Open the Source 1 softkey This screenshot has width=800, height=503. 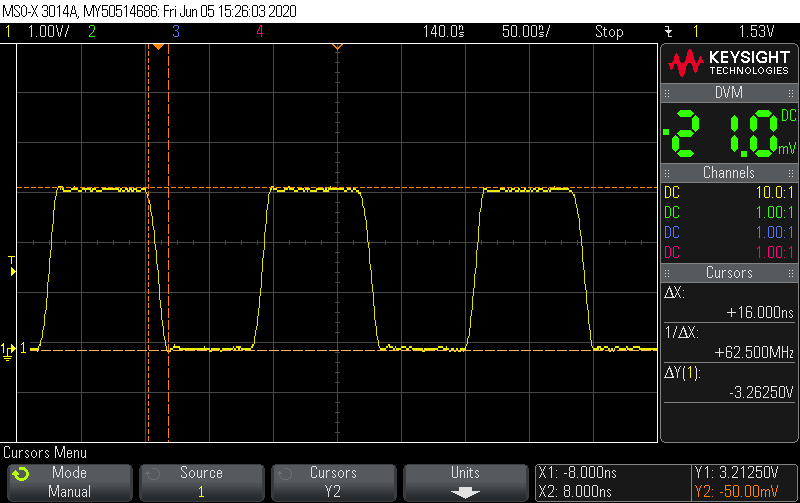pos(202,482)
